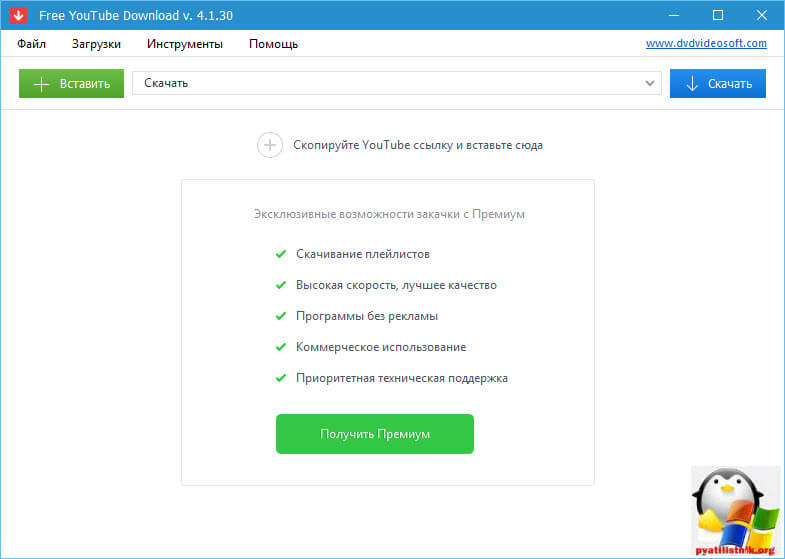The height and width of the screenshot is (559, 785).
Task: Open the Помощь menu
Action: (x=273, y=44)
